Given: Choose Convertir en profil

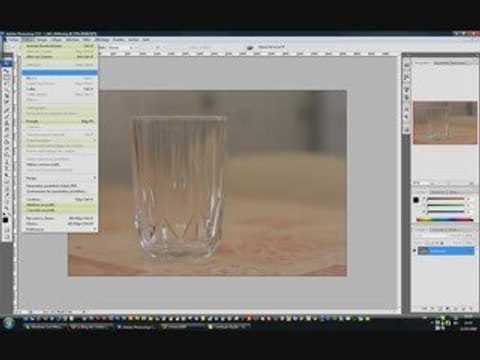Looking at the screenshot, I should coord(60,210).
